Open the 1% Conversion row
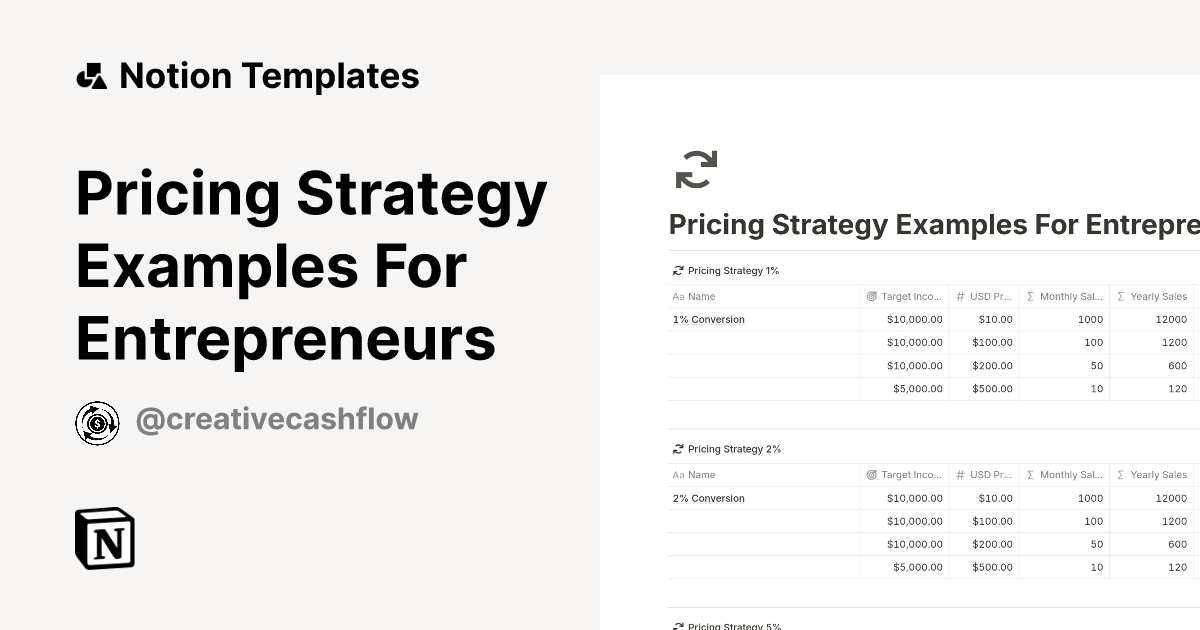The width and height of the screenshot is (1200, 630). (x=708, y=319)
